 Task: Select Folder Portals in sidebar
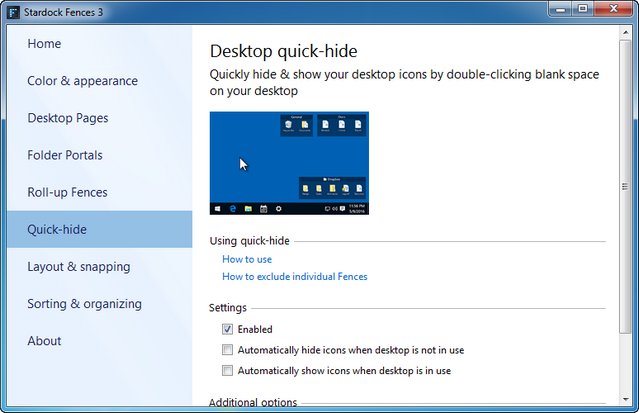(65, 155)
